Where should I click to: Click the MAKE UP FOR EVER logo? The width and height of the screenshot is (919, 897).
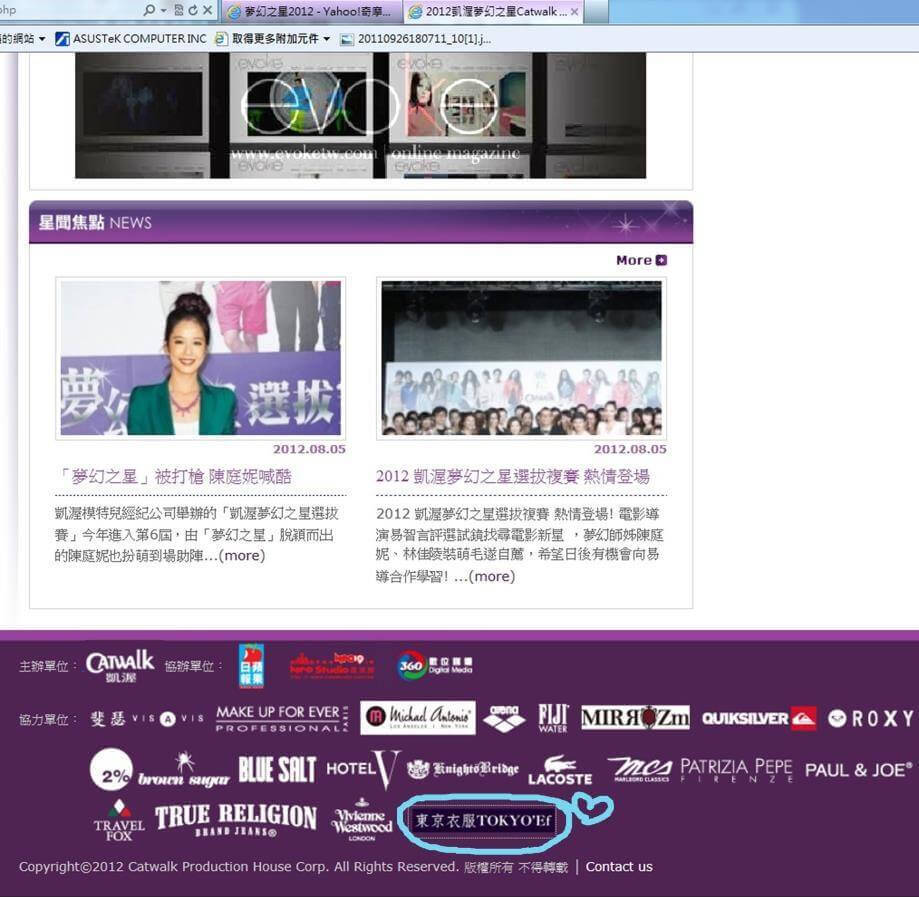pyautogui.click(x=282, y=718)
